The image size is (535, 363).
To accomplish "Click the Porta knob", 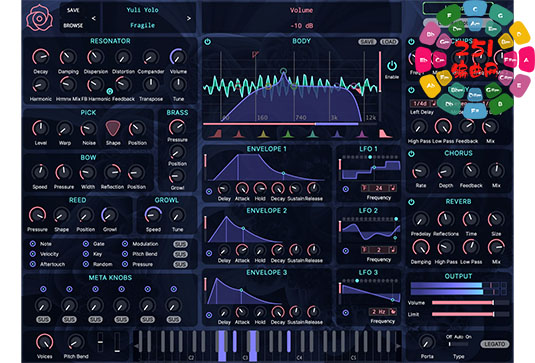I will tap(426, 342).
